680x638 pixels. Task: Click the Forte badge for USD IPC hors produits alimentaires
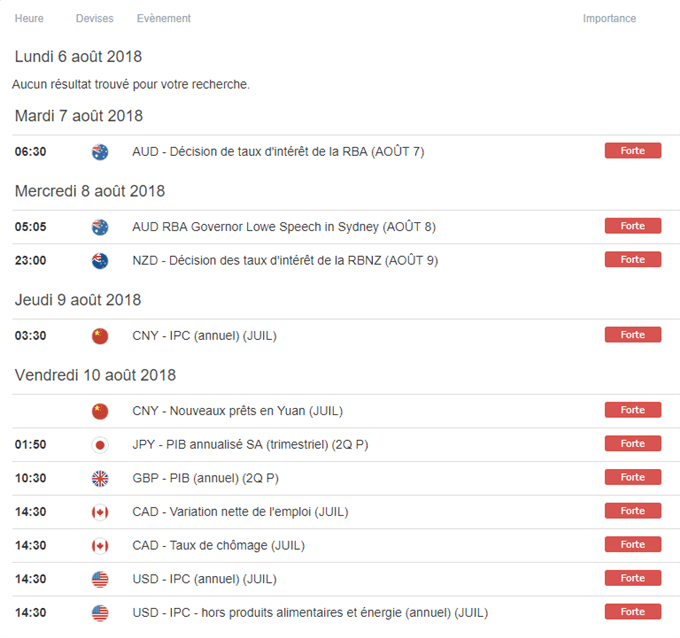pos(633,612)
